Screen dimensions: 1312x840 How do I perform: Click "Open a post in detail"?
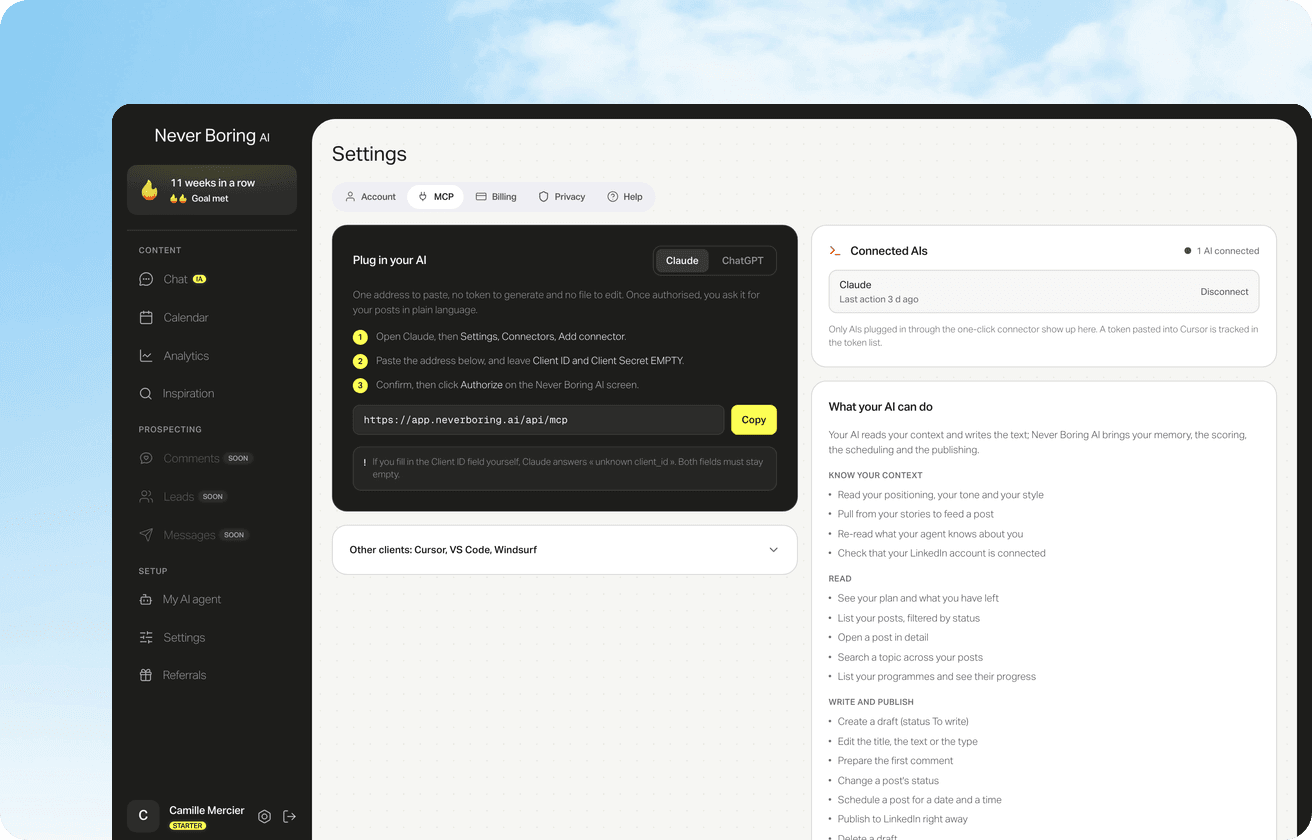[883, 637]
